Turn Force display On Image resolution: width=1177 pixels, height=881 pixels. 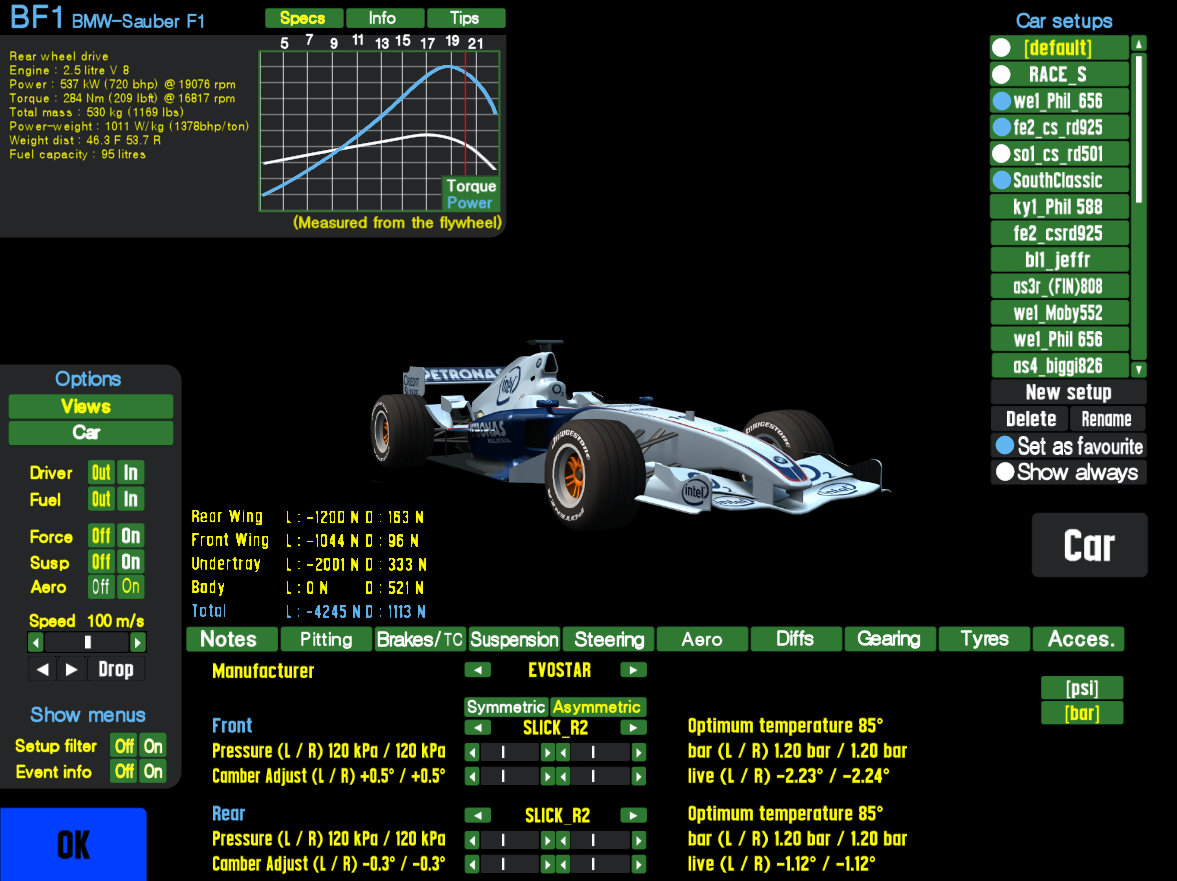pos(131,536)
